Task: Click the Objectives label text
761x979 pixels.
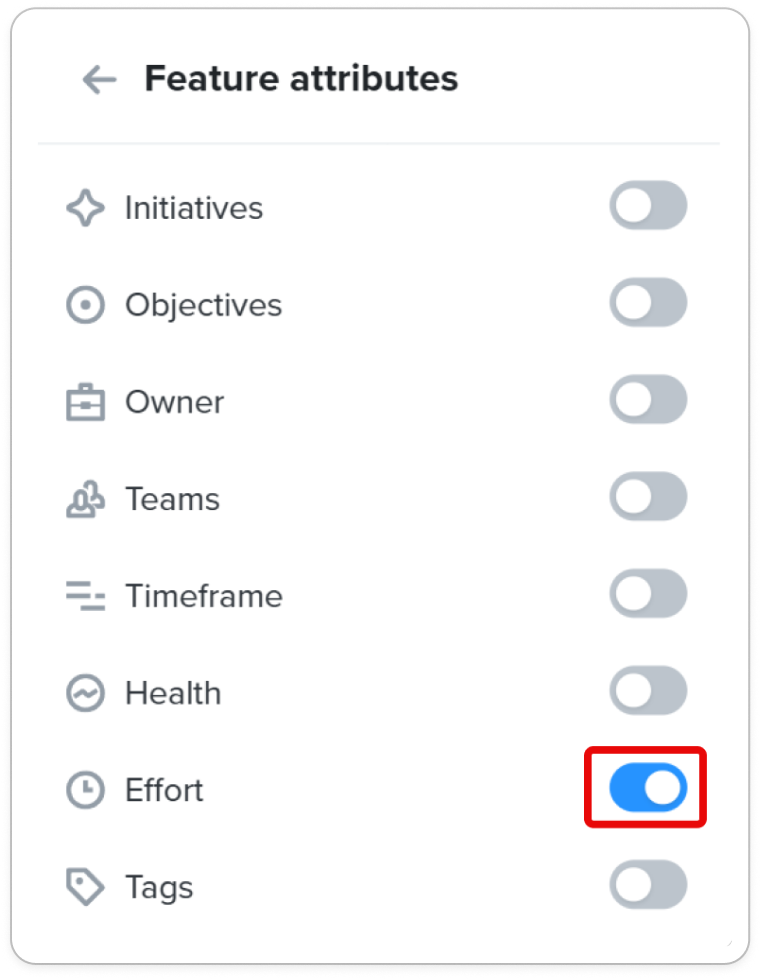Action: click(204, 306)
